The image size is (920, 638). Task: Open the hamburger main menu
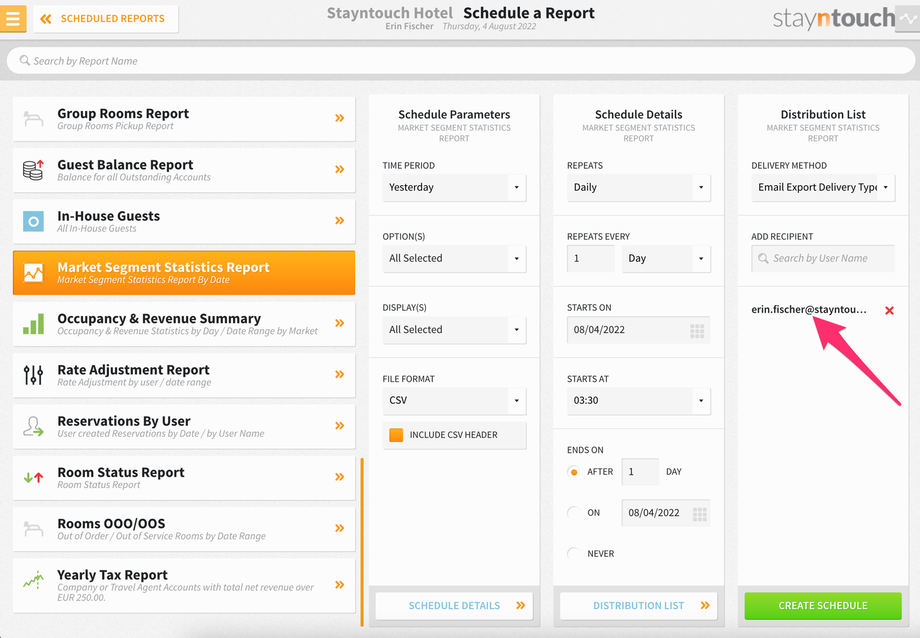coord(12,18)
